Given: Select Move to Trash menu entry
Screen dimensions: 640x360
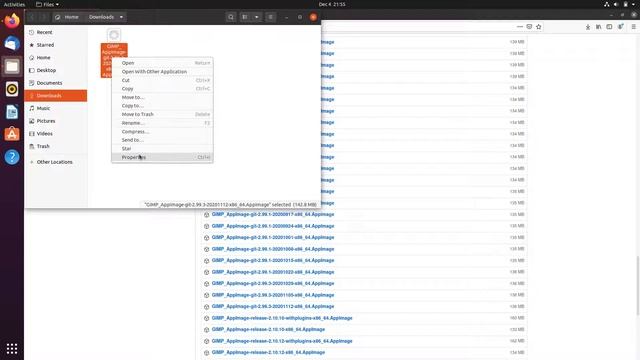Looking at the screenshot, I should pos(162,114).
